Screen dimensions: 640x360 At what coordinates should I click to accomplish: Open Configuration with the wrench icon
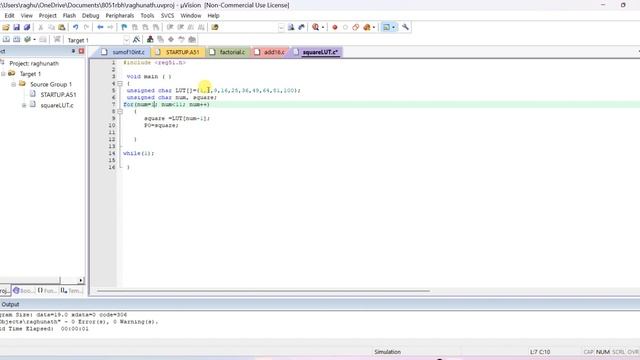pos(405,27)
